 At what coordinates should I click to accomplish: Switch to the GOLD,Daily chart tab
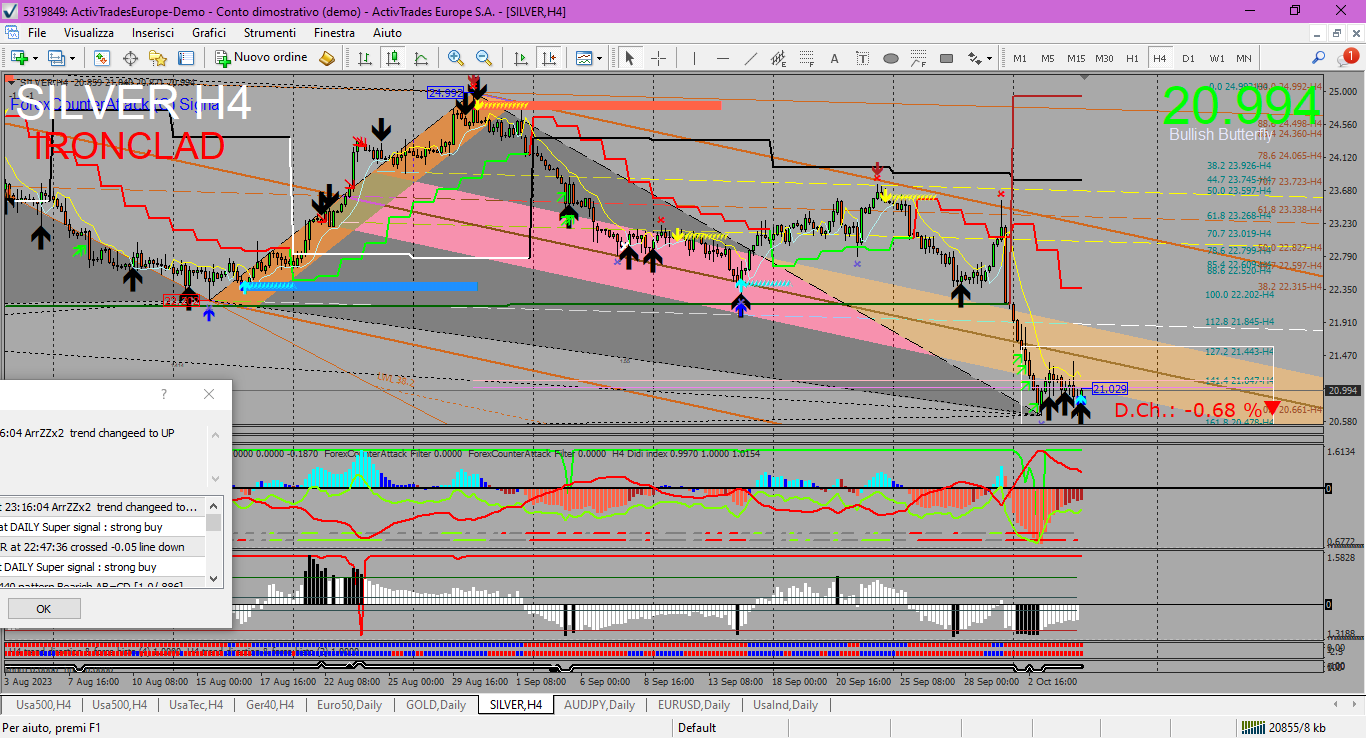click(436, 705)
